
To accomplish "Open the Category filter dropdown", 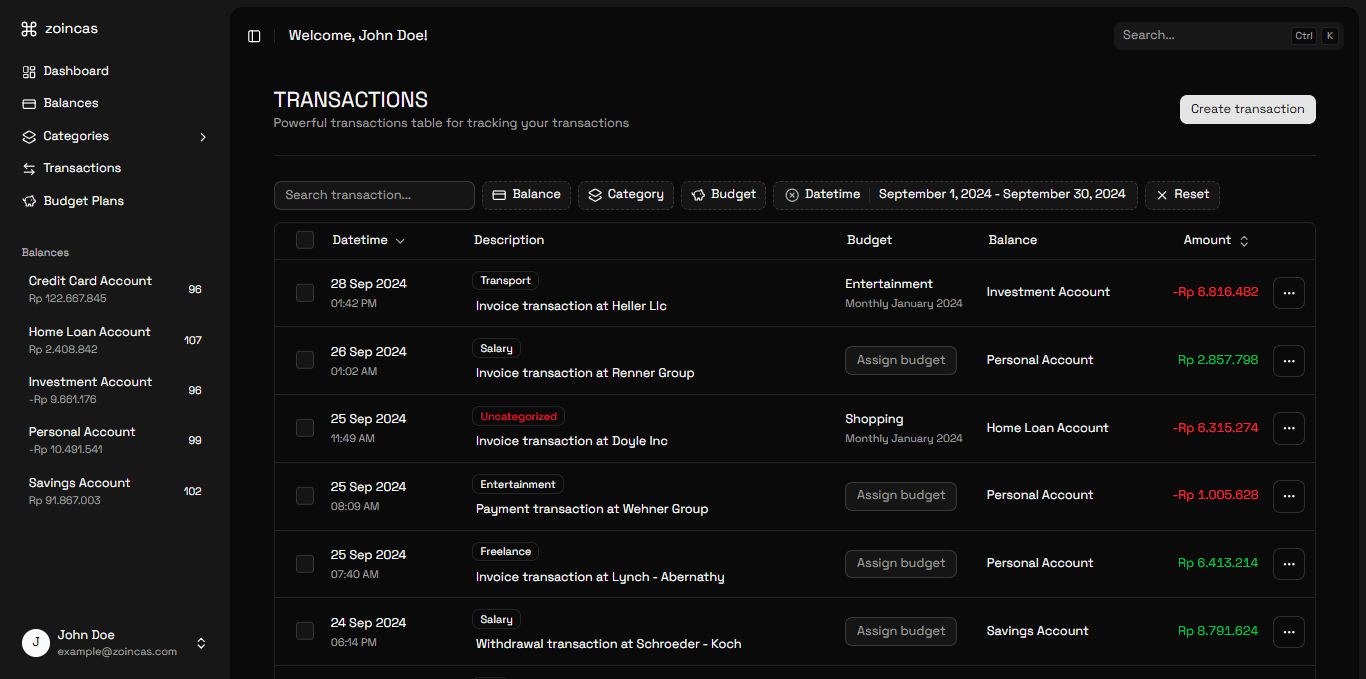I will click(x=626, y=195).
